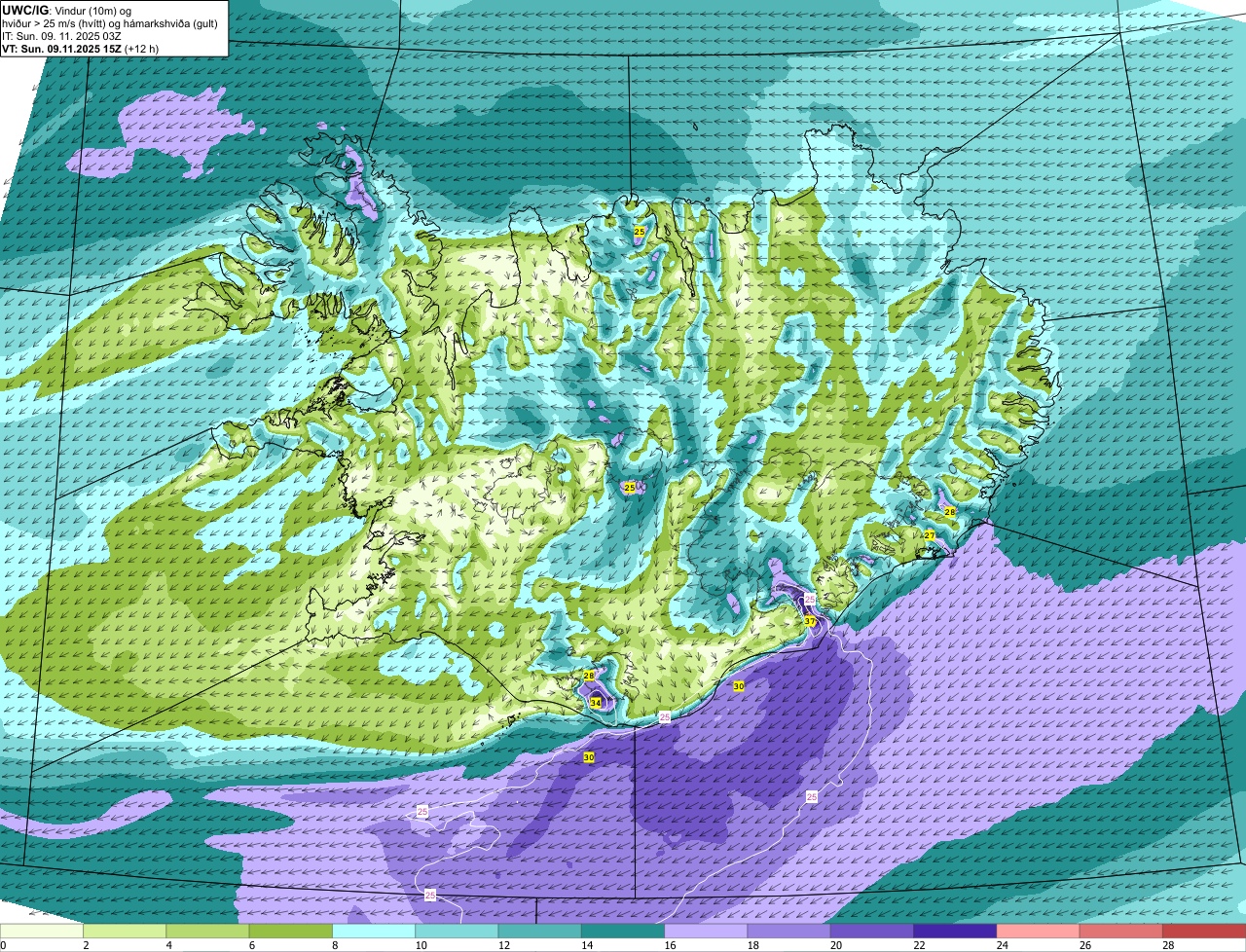Click the 24–26 m/s light salmon legend swatch
The width and height of the screenshot is (1246, 952).
[x=1038, y=932]
